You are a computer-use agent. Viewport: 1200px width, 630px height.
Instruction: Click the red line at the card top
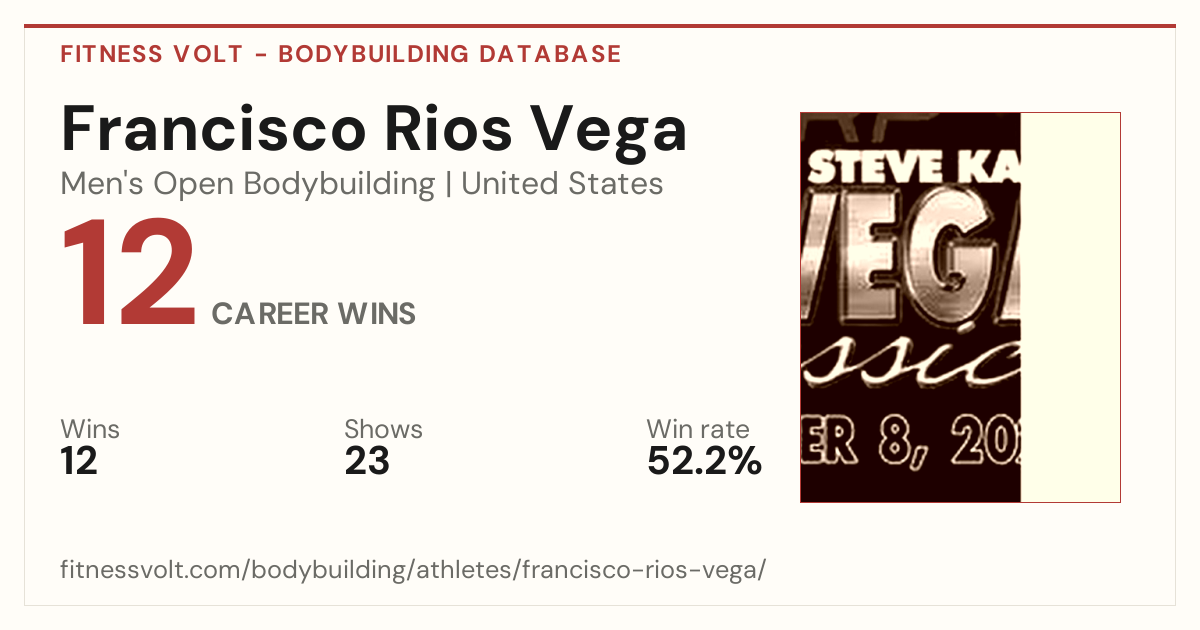point(600,26)
